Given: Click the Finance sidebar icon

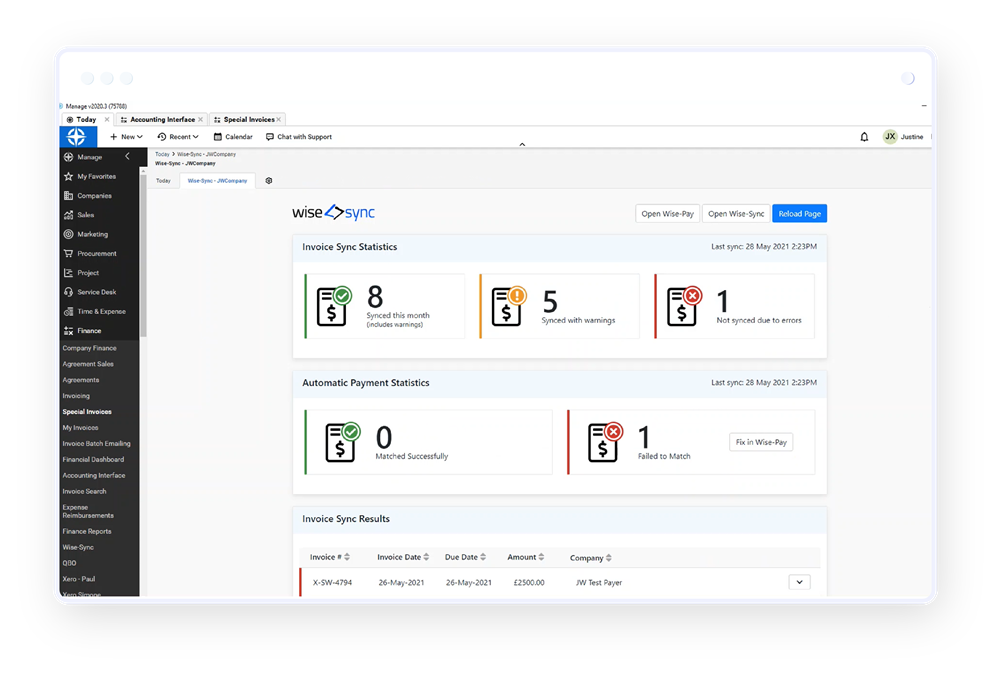Looking at the screenshot, I should pyautogui.click(x=68, y=330).
